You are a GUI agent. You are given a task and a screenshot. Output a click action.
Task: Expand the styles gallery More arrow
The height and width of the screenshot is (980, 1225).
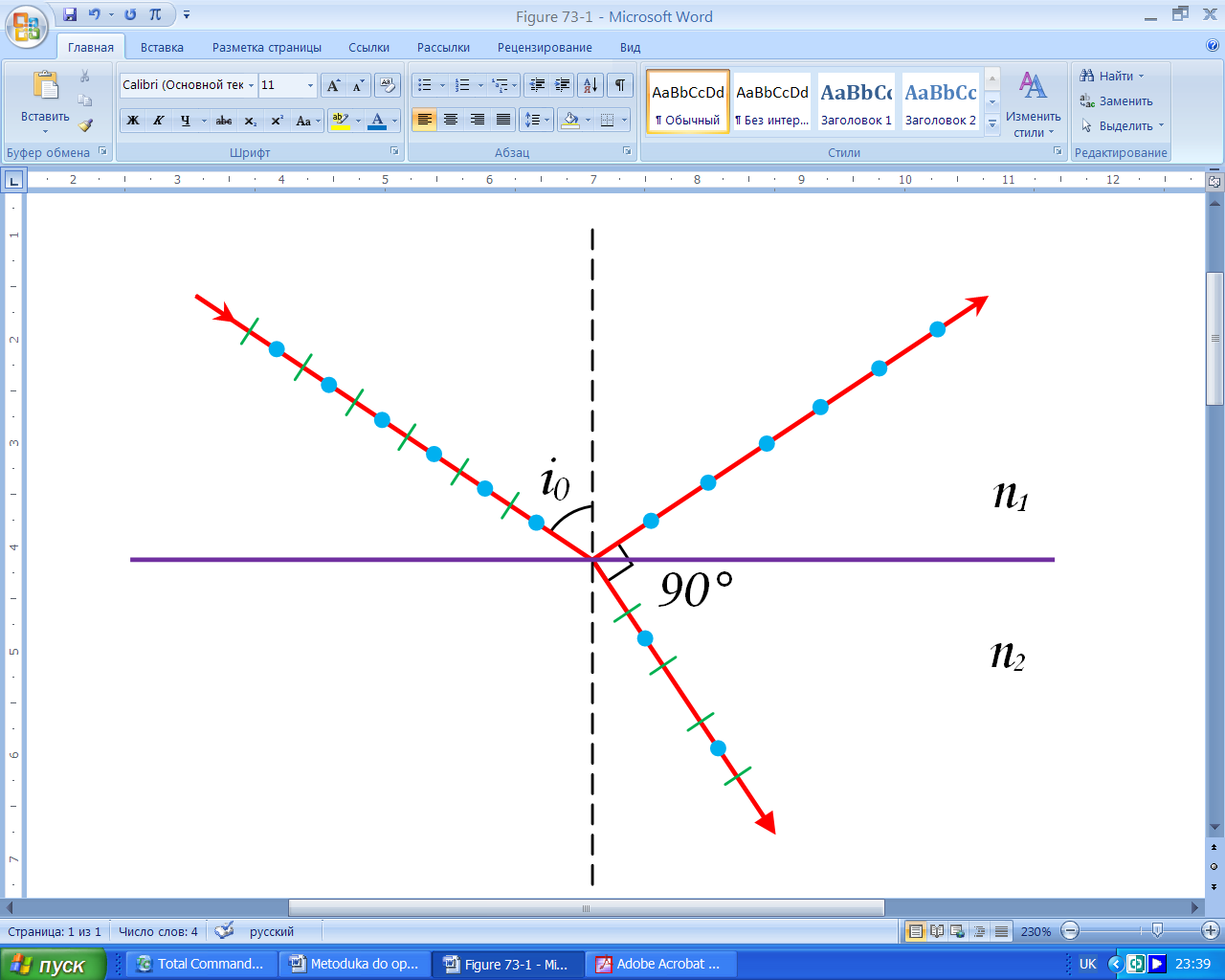[992, 123]
